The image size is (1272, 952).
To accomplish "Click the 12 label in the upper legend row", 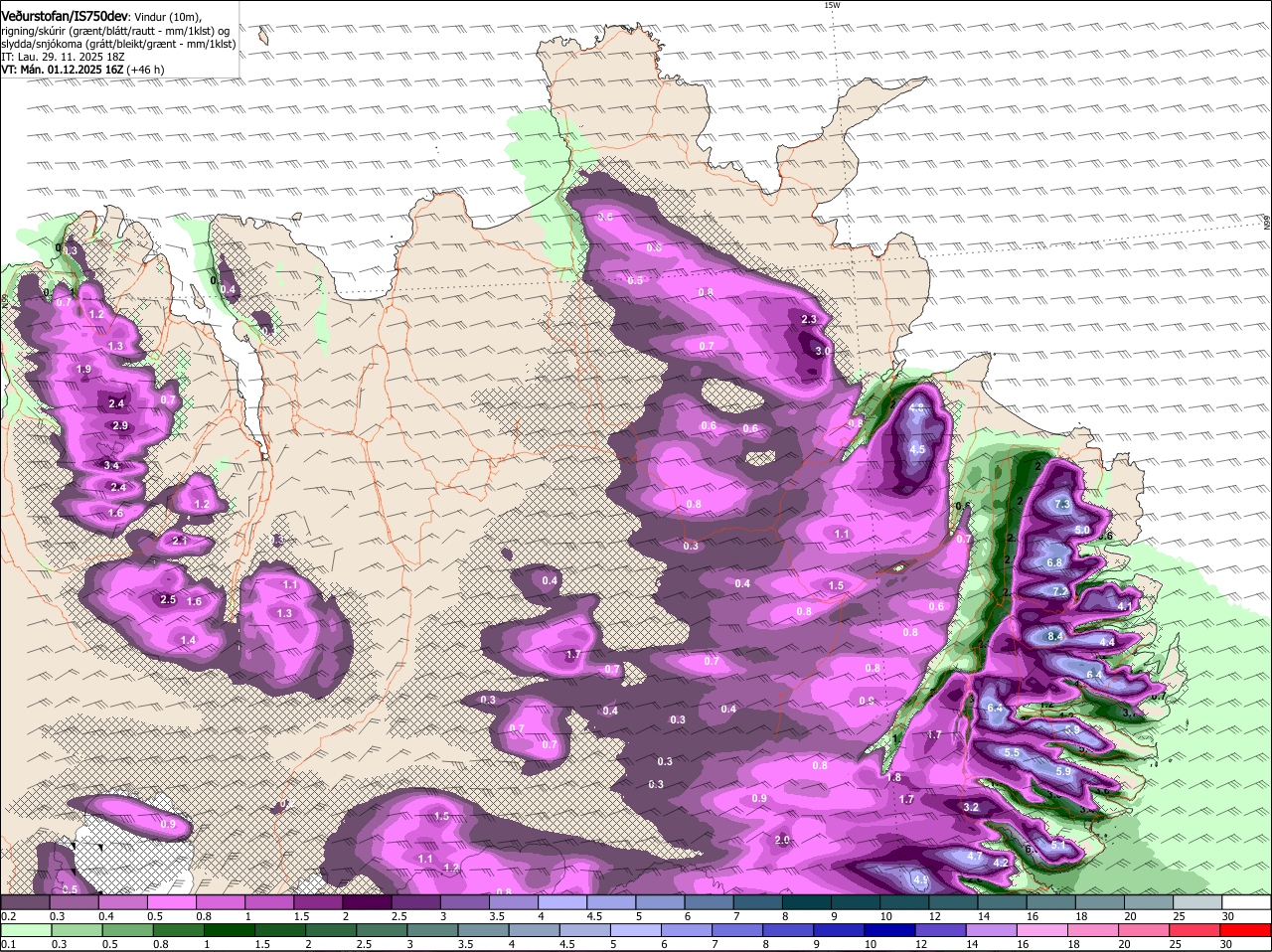I will click(x=933, y=916).
